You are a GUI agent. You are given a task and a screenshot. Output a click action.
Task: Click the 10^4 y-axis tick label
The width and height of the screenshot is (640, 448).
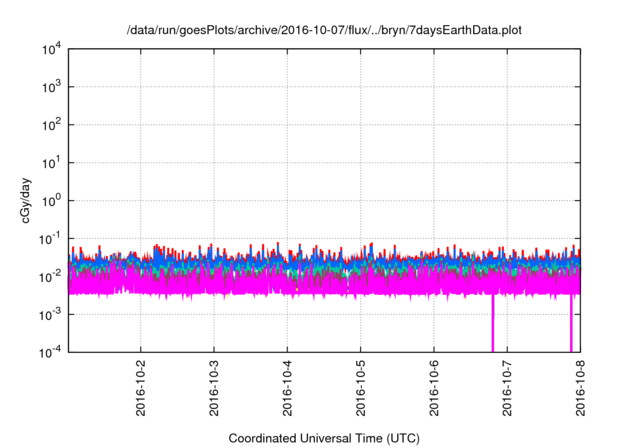(x=51, y=49)
